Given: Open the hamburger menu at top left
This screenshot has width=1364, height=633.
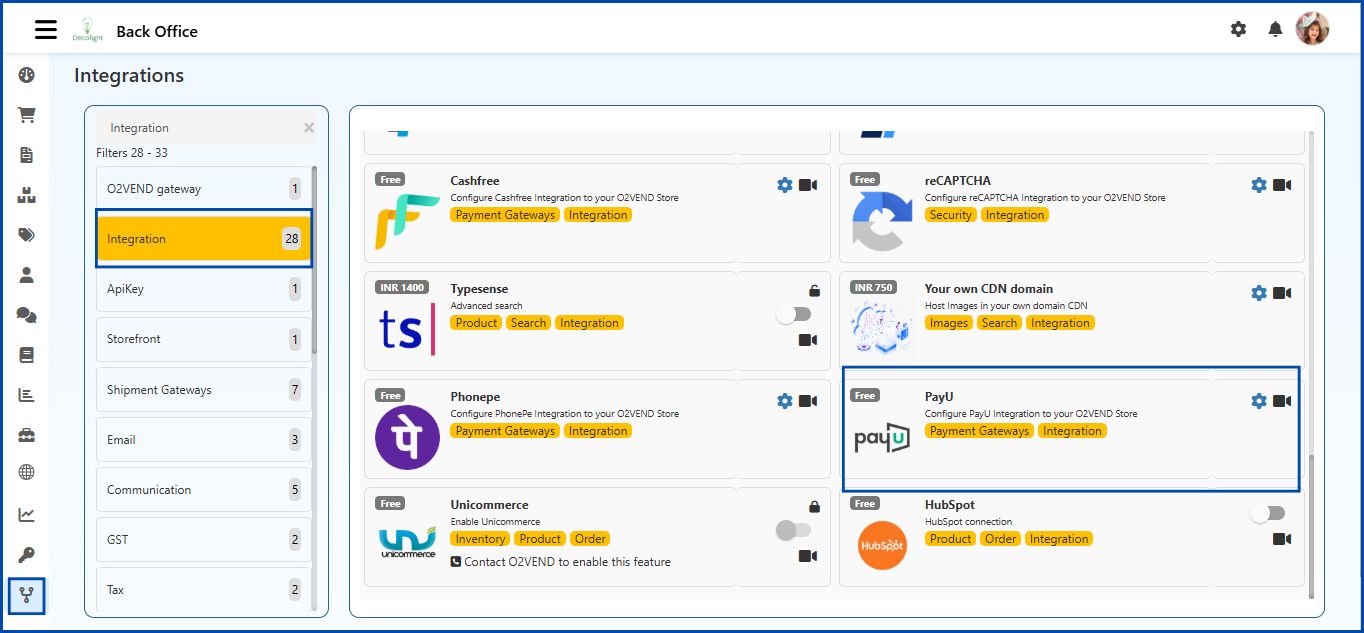Looking at the screenshot, I should [45, 29].
